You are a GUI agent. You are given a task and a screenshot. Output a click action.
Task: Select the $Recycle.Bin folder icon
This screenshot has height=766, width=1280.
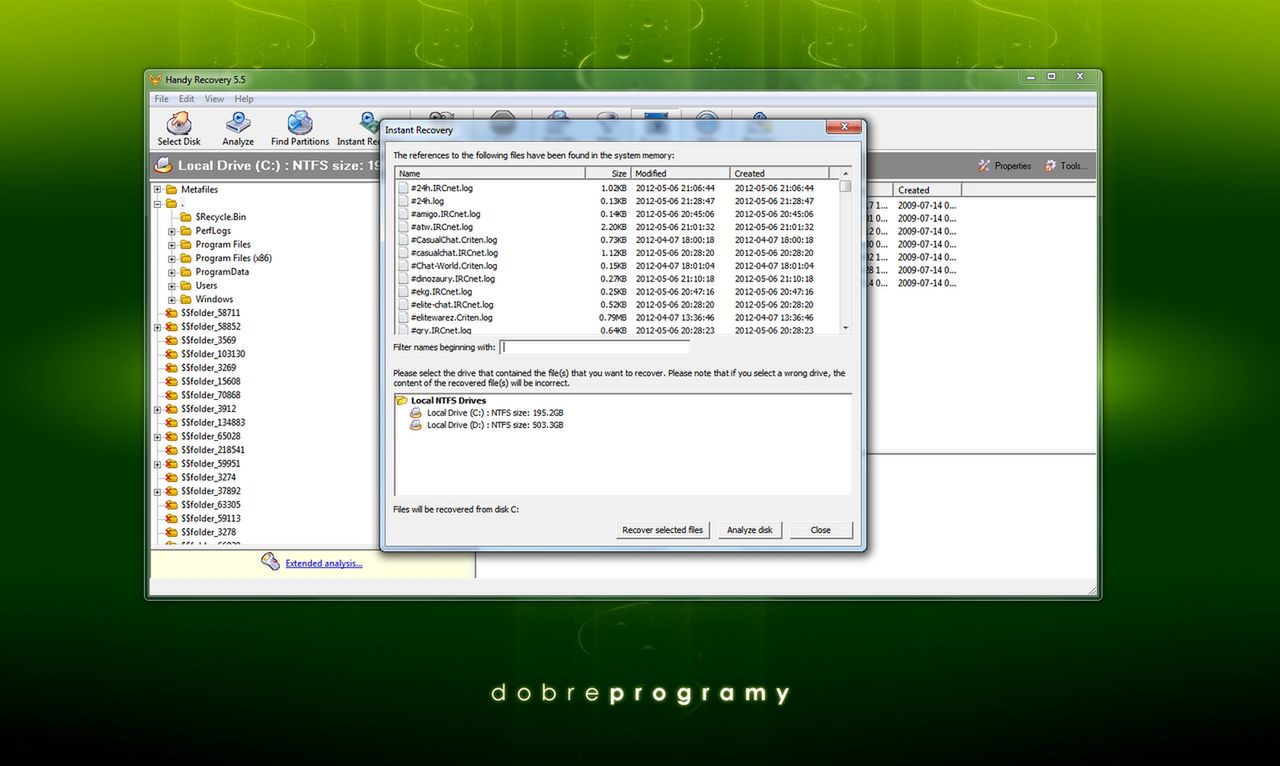click(186, 217)
